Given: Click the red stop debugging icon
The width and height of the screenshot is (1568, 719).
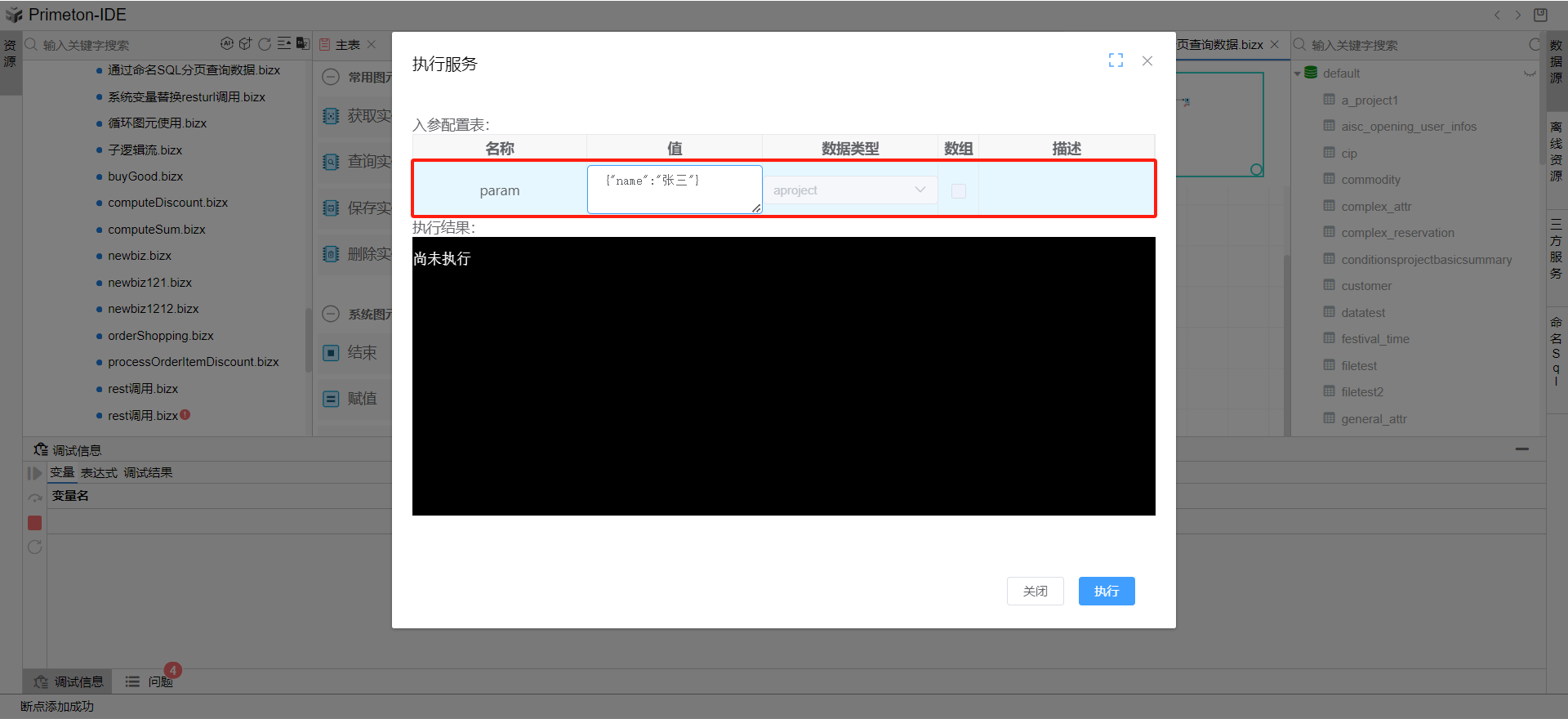Looking at the screenshot, I should tap(34, 523).
